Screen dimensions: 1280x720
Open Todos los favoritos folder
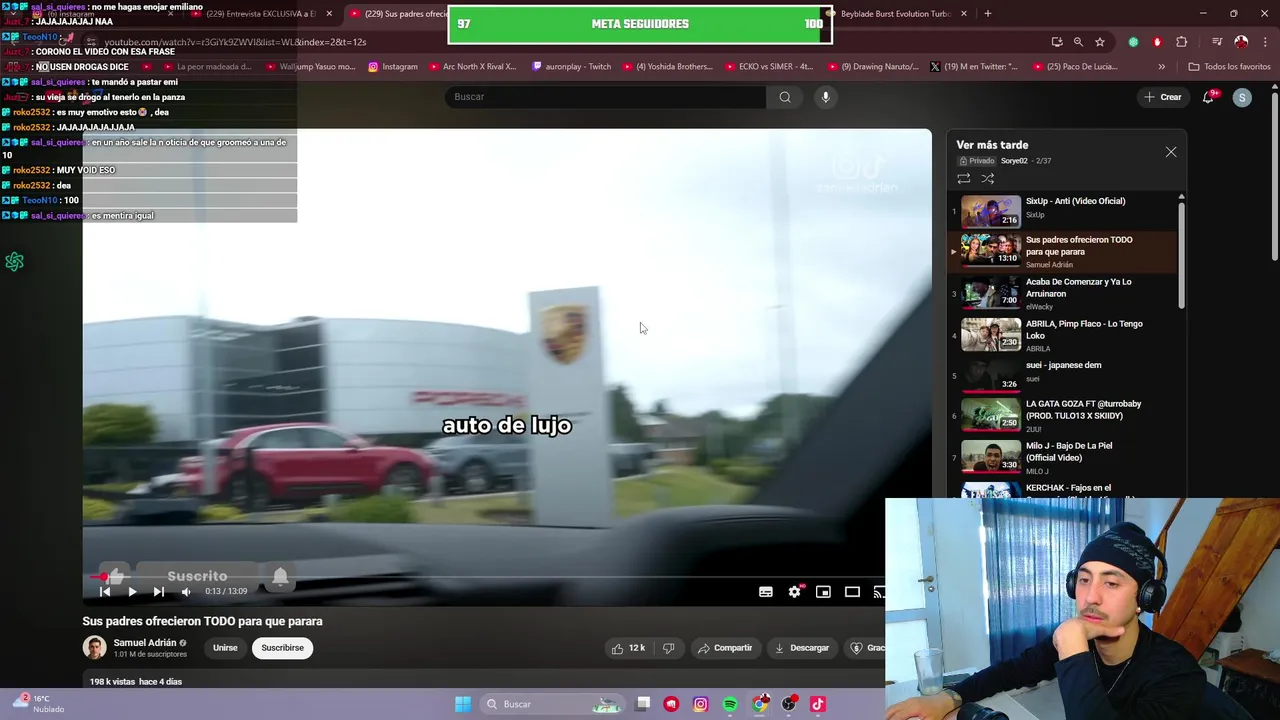point(1230,67)
